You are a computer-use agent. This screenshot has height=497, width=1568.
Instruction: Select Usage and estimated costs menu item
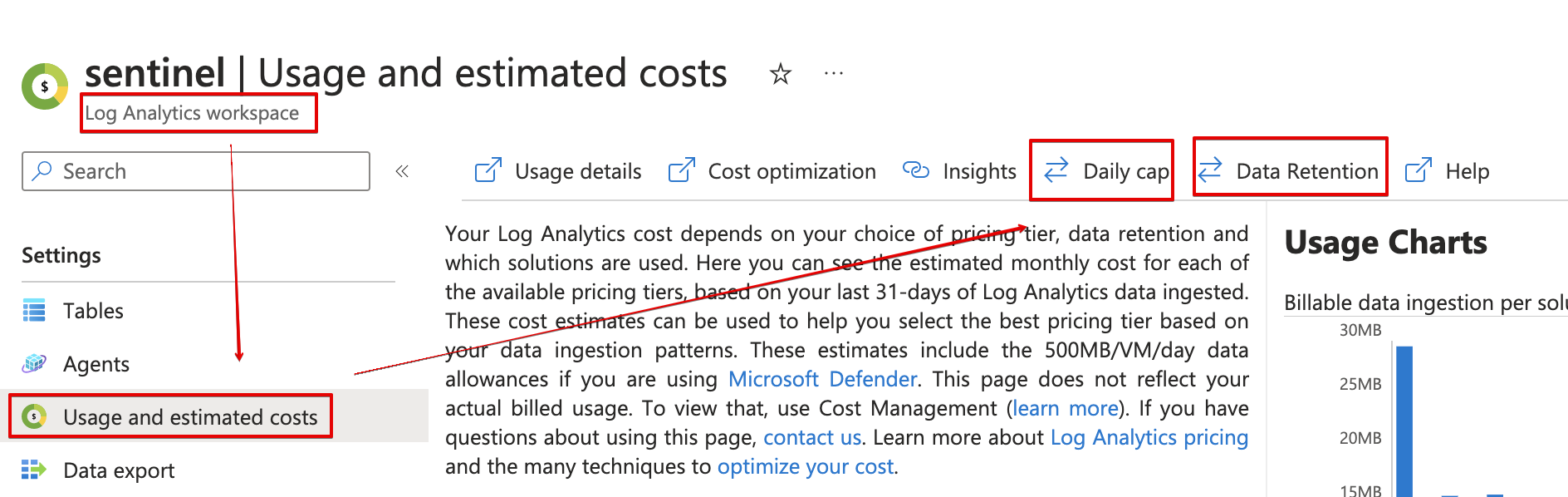[214, 416]
